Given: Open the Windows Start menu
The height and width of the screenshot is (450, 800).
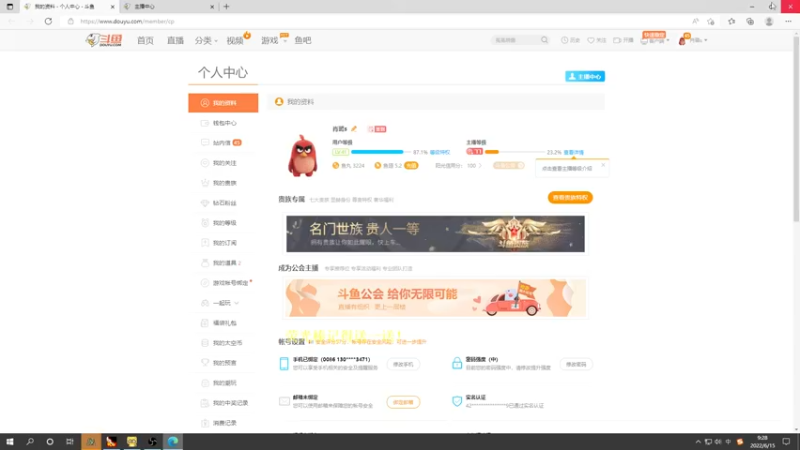Looking at the screenshot, I should coord(10,441).
